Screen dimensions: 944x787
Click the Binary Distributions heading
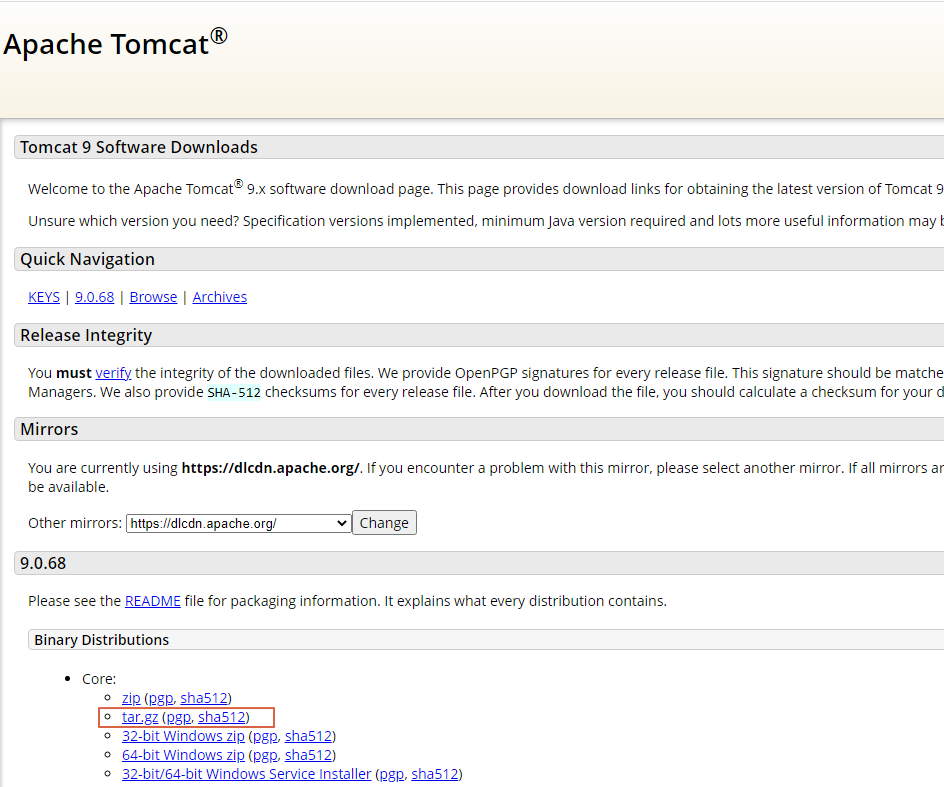click(102, 640)
